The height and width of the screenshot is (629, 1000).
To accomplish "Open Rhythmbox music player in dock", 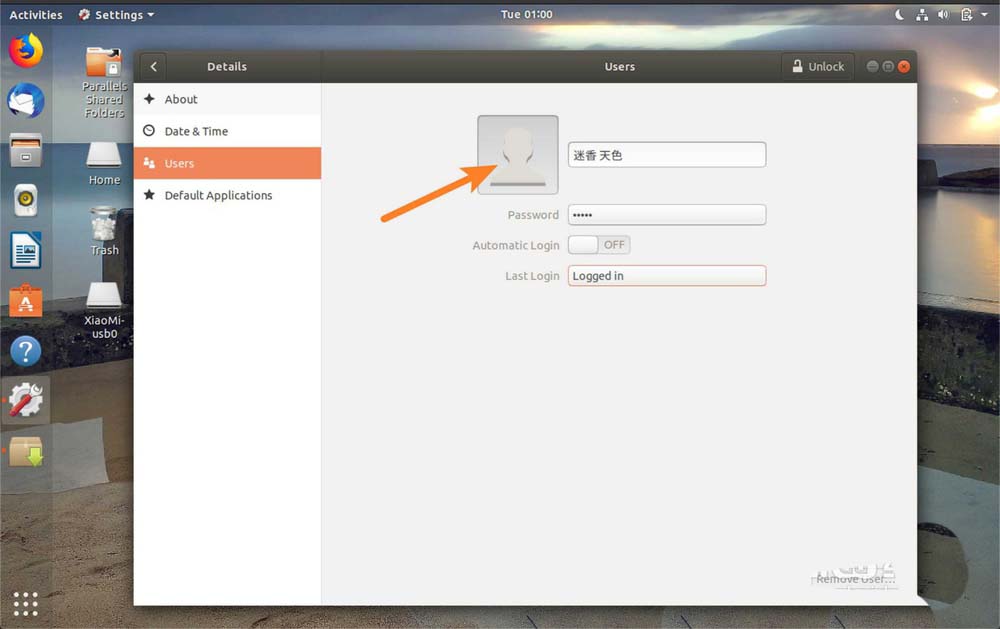I will [26, 200].
